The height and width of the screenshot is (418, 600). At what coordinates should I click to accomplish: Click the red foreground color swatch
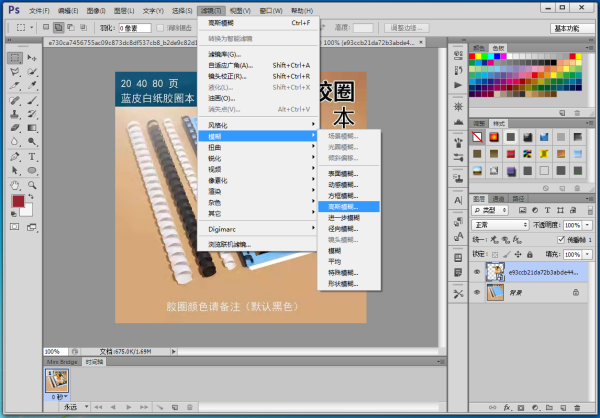[17, 201]
